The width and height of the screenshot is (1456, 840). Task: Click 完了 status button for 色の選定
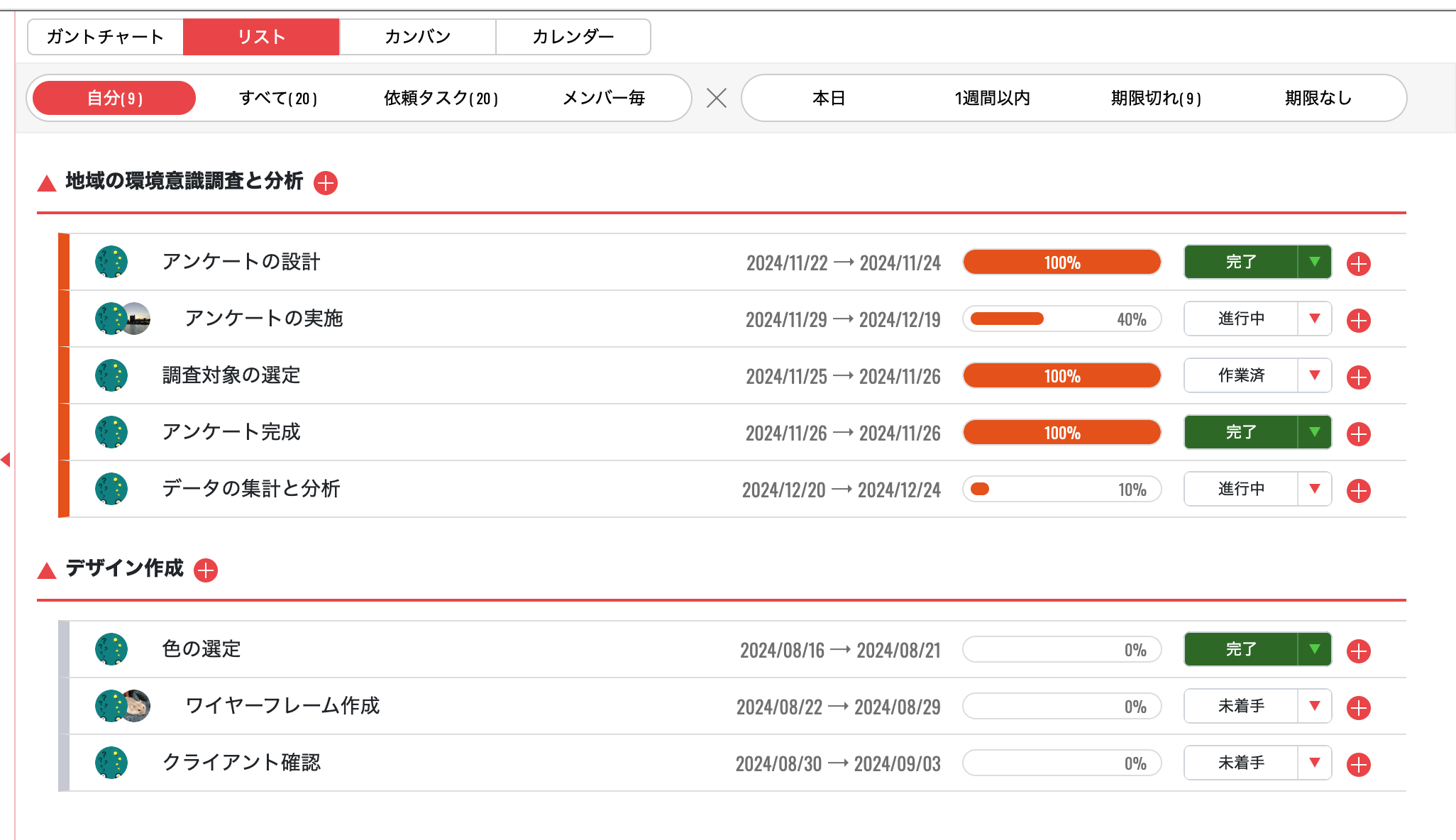[x=1241, y=649]
